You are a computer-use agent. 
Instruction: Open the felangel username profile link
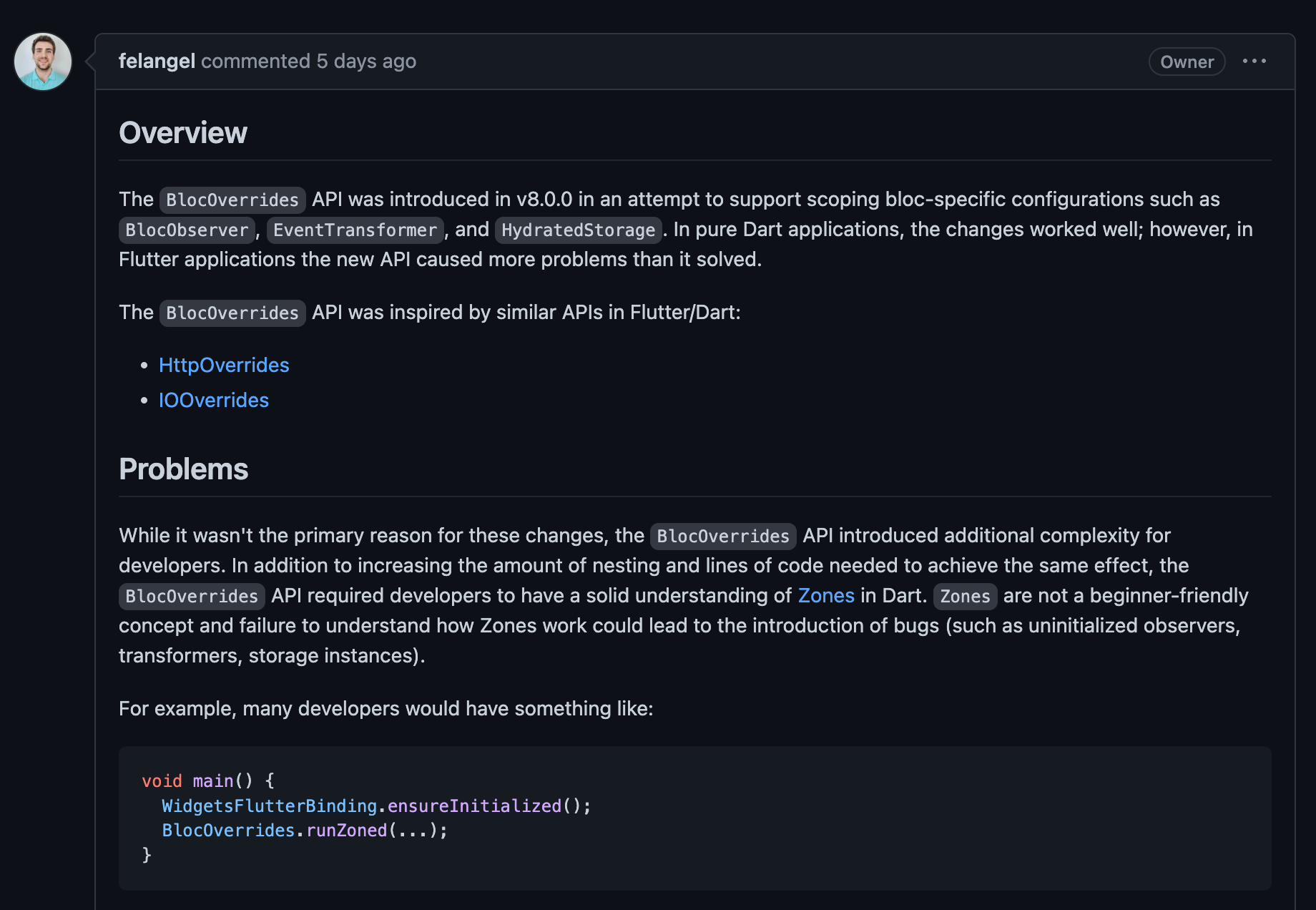157,62
